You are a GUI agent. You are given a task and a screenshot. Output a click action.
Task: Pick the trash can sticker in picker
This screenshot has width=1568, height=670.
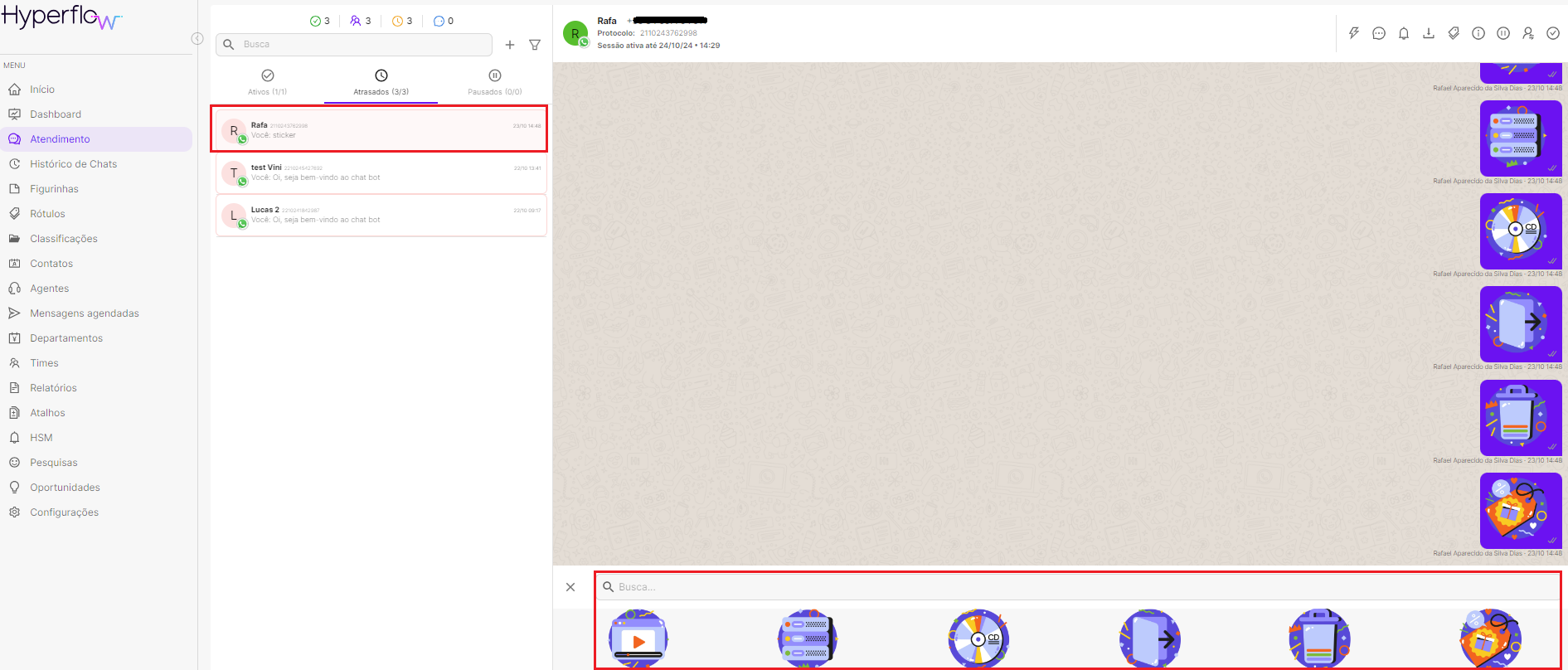tap(1319, 638)
